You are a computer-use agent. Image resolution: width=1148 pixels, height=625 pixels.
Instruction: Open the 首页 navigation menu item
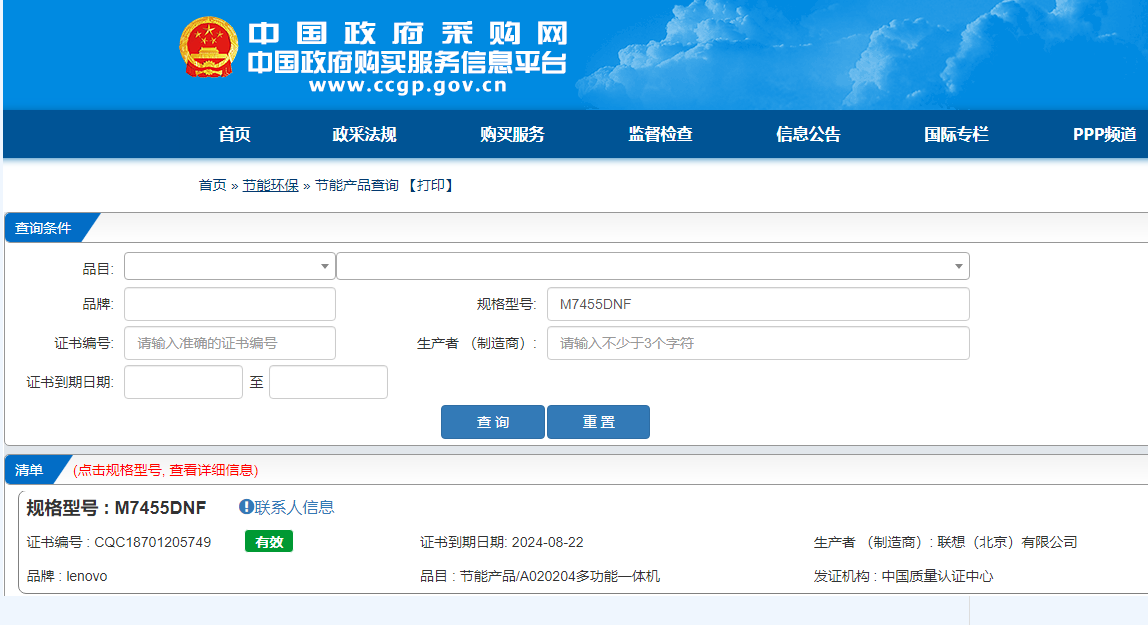pyautogui.click(x=234, y=134)
